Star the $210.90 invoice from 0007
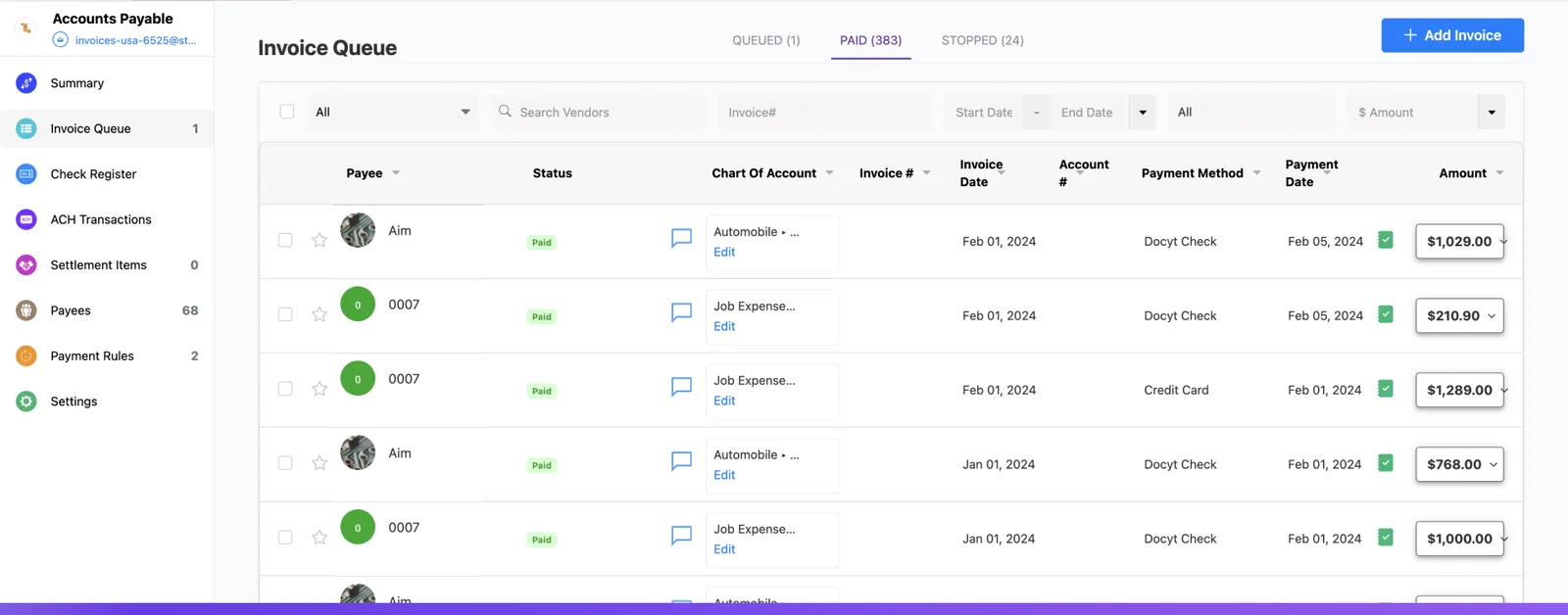The image size is (1568, 615). pos(319,314)
